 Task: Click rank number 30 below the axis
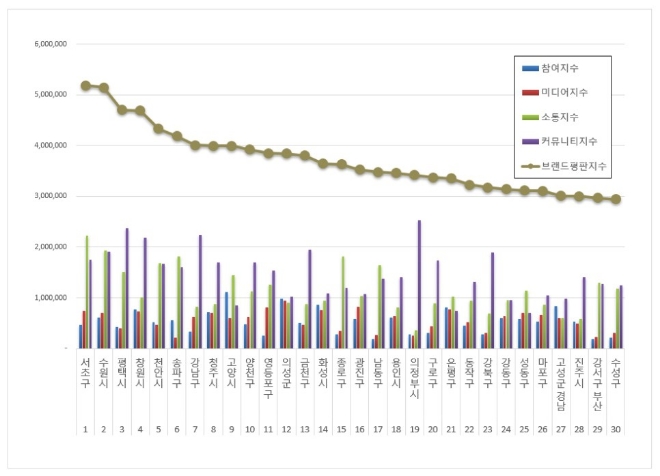[x=616, y=428]
